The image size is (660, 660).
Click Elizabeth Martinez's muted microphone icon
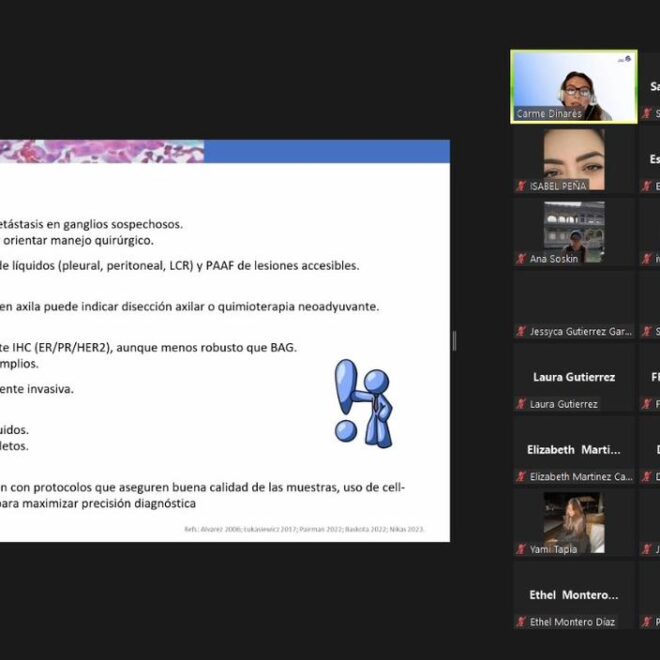521,477
